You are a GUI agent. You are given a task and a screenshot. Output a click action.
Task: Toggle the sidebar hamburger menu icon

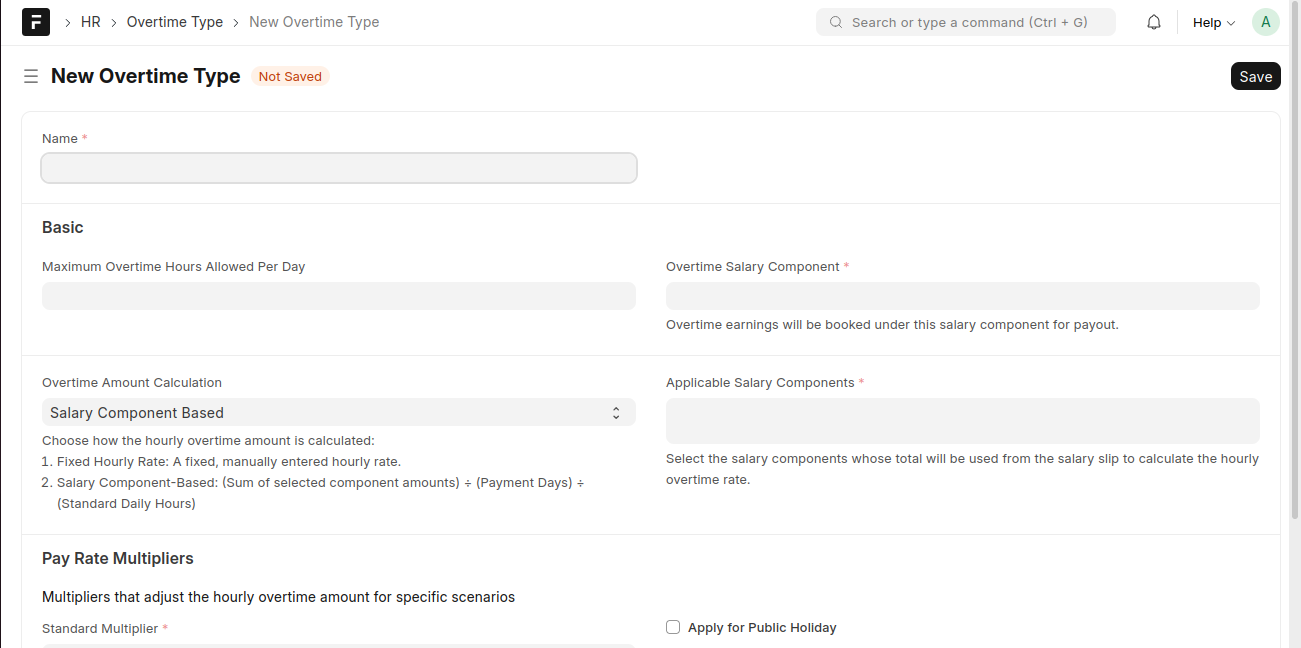pyautogui.click(x=31, y=76)
